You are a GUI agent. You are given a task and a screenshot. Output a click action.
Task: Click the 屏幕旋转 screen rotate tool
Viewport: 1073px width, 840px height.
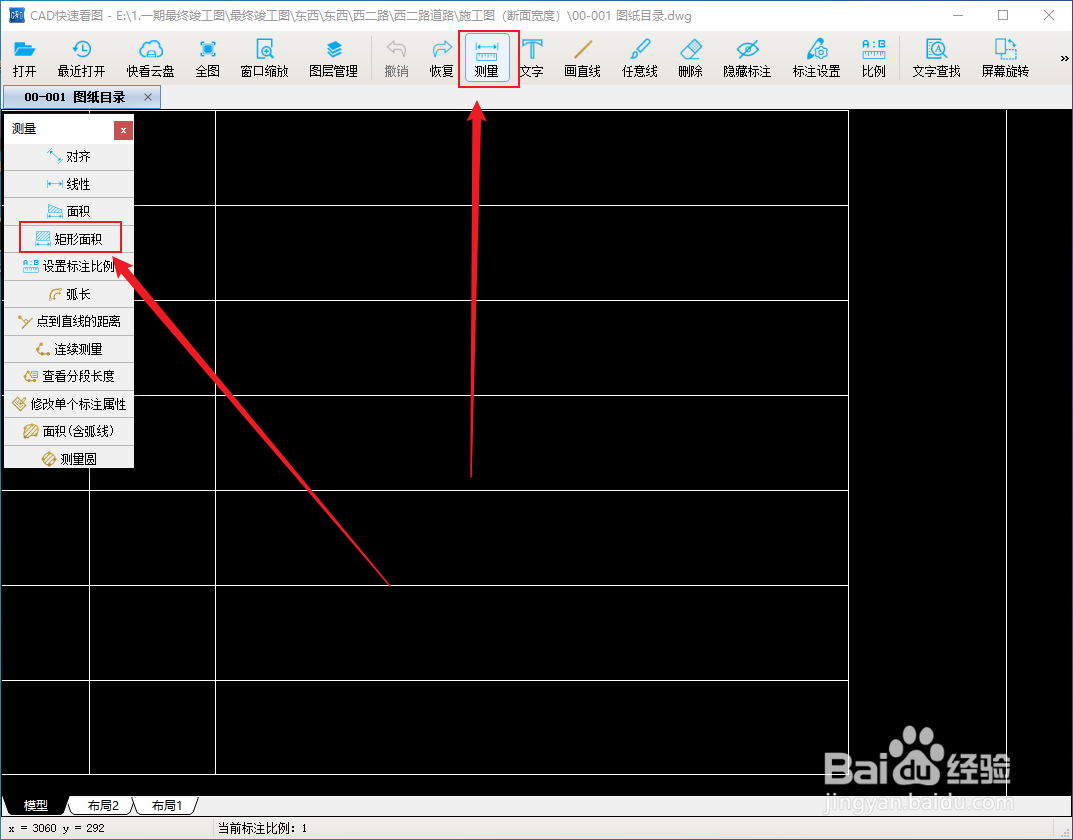tap(1005, 58)
